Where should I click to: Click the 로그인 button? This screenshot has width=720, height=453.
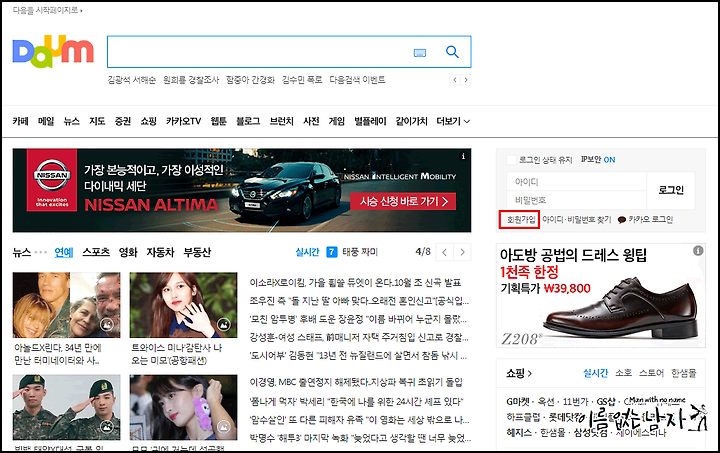(x=671, y=190)
